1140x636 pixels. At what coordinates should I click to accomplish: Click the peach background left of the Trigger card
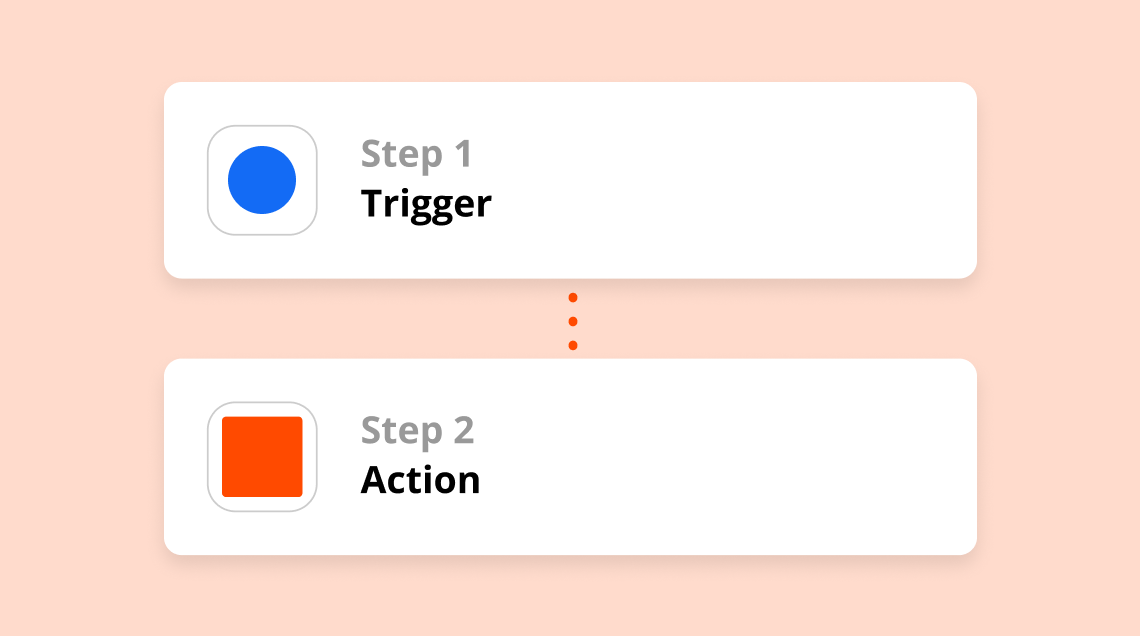click(x=81, y=180)
